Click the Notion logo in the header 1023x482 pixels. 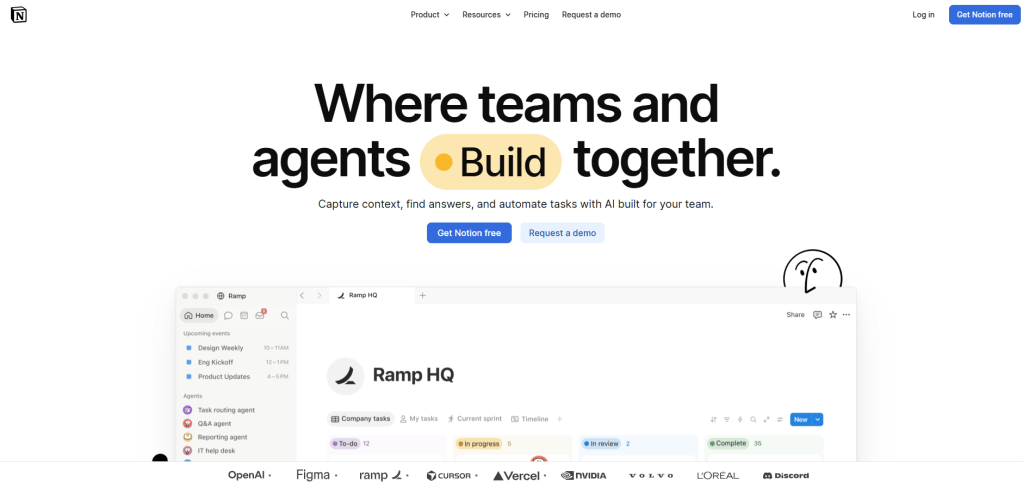click(x=19, y=15)
